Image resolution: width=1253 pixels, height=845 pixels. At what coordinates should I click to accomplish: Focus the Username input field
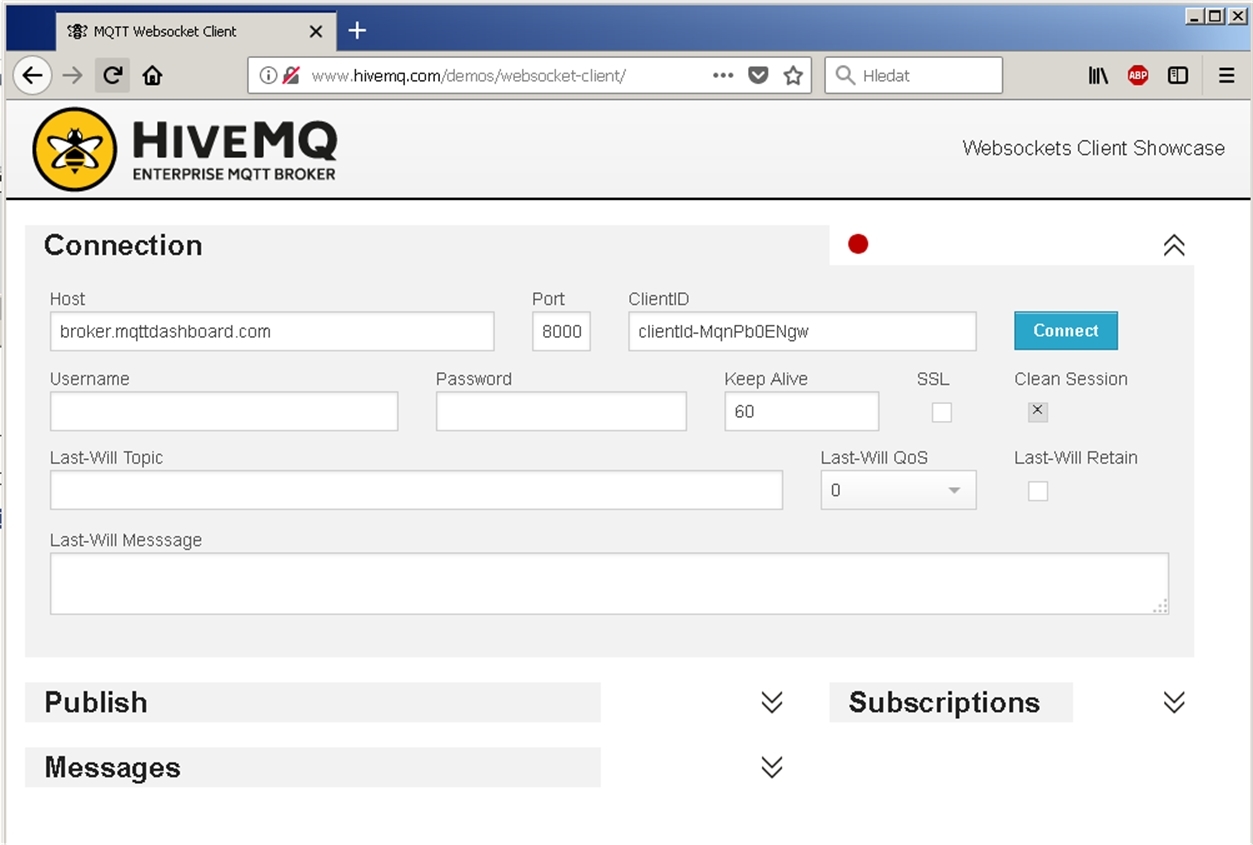pyautogui.click(x=224, y=411)
